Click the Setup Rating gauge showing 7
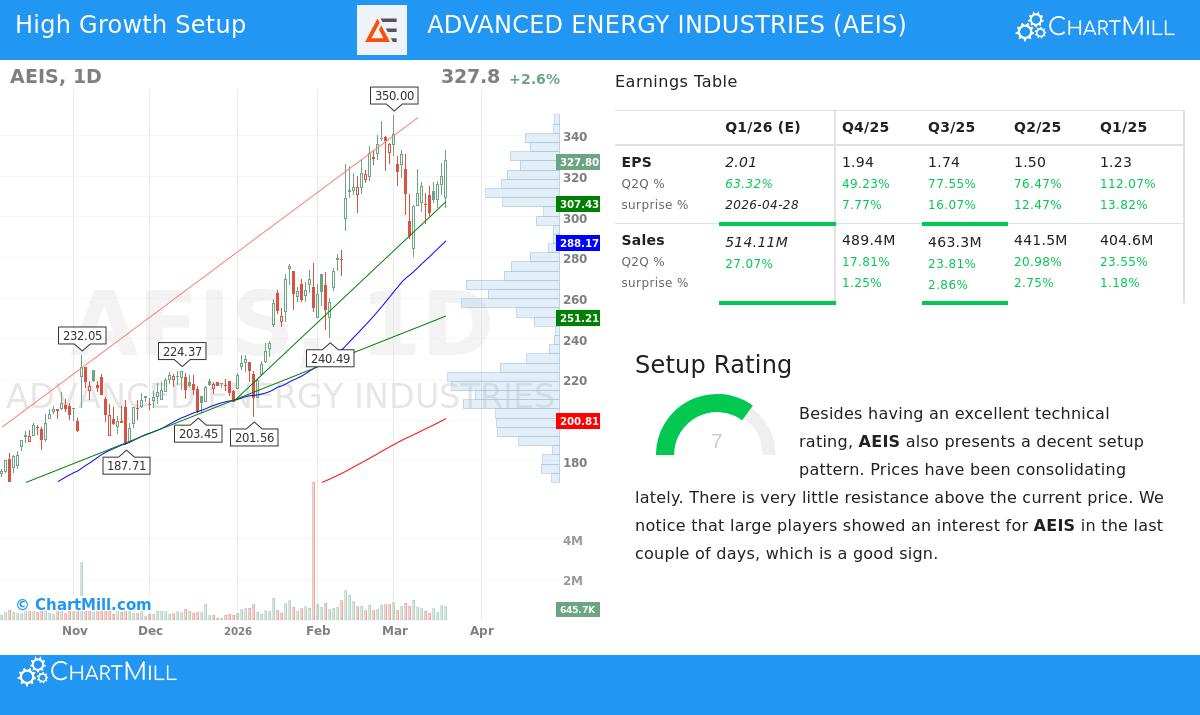This screenshot has width=1200, height=715. 716,438
